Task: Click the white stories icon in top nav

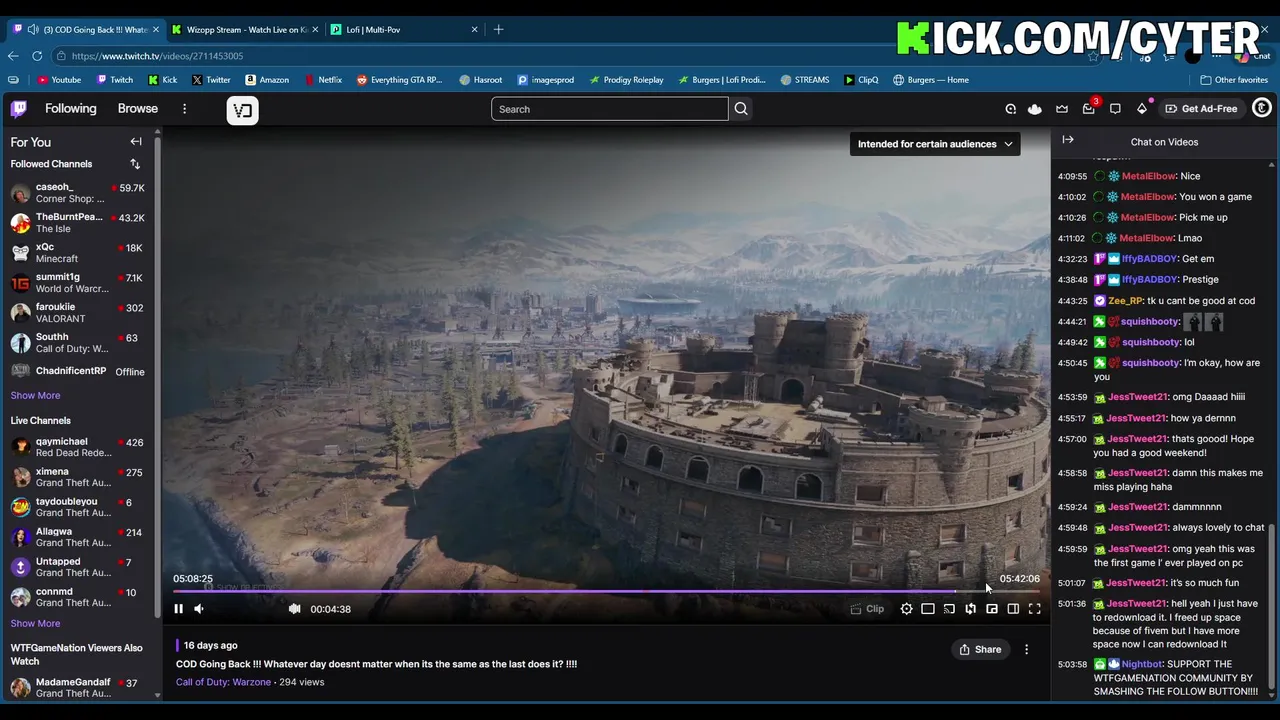Action: pyautogui.click(x=243, y=110)
